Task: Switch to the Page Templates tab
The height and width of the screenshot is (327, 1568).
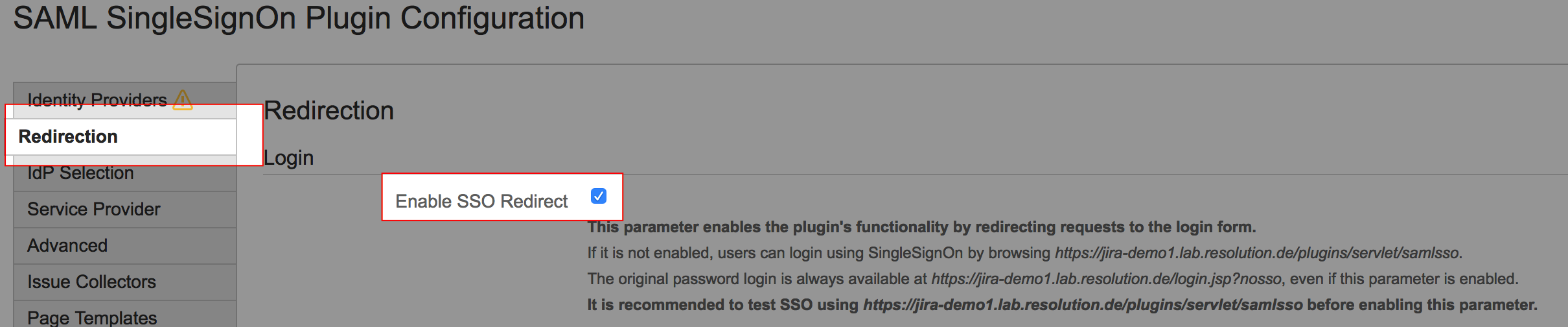Action: click(92, 317)
